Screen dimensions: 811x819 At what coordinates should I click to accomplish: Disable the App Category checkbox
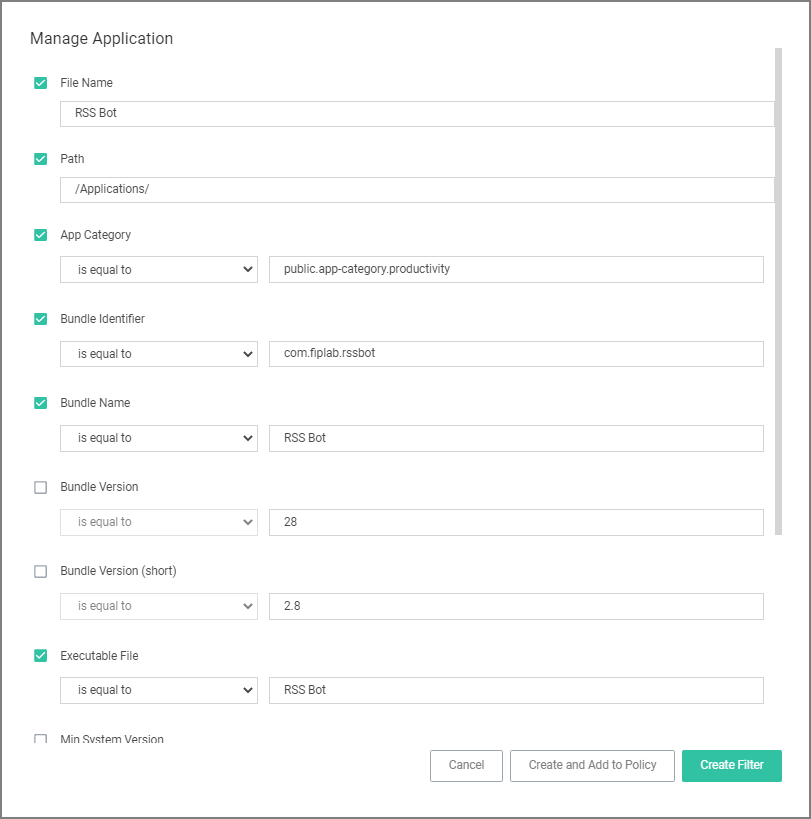click(x=40, y=235)
